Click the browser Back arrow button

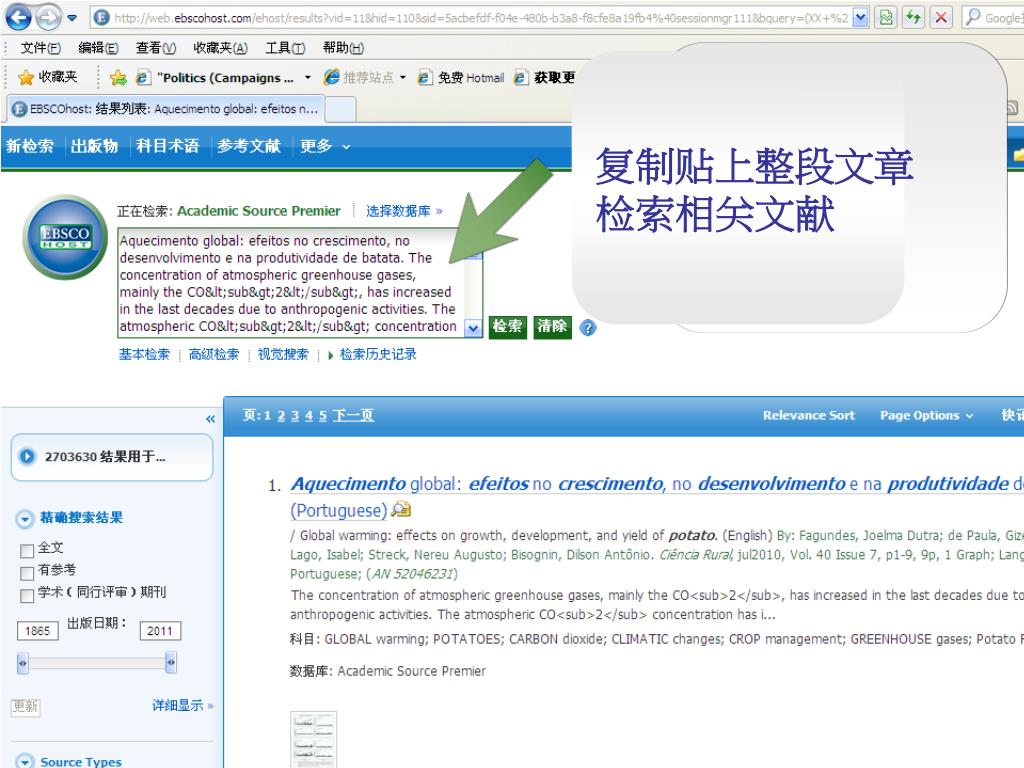[x=18, y=17]
